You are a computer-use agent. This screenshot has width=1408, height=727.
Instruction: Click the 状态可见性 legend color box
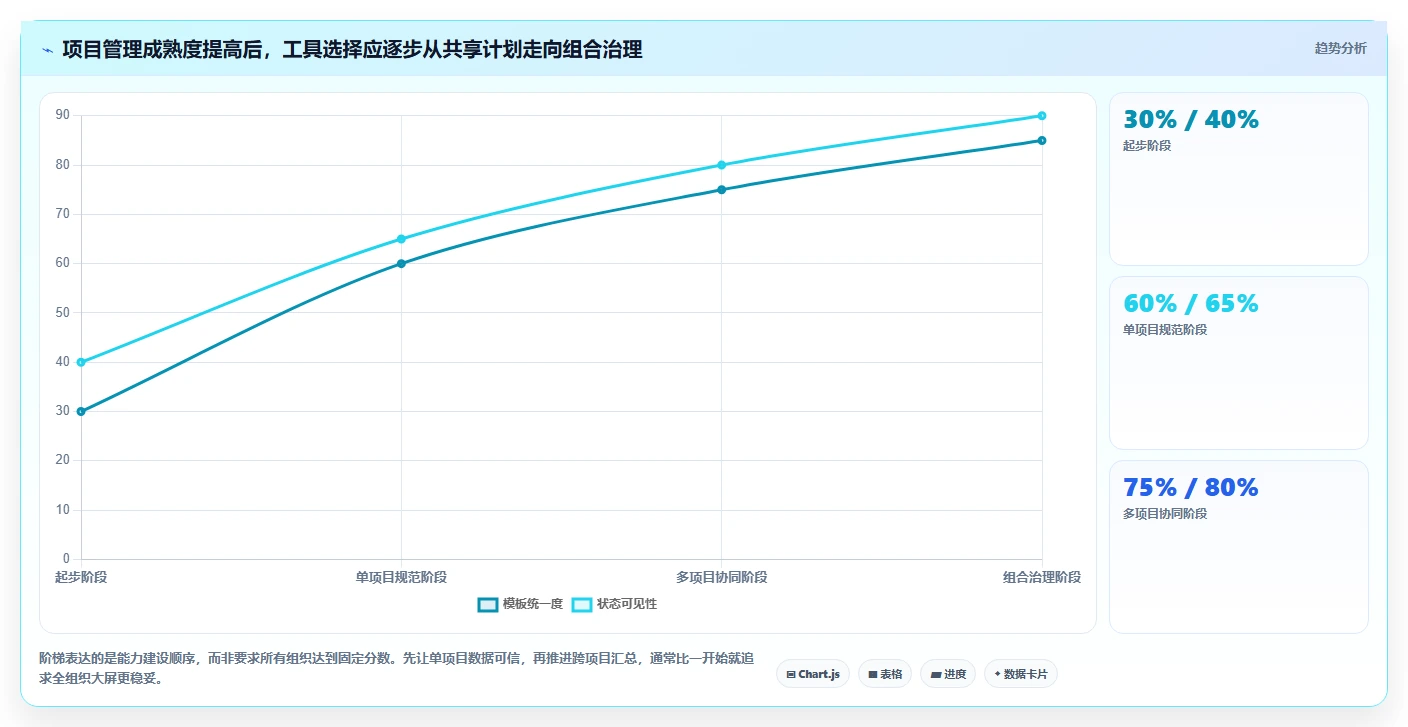[x=582, y=604]
